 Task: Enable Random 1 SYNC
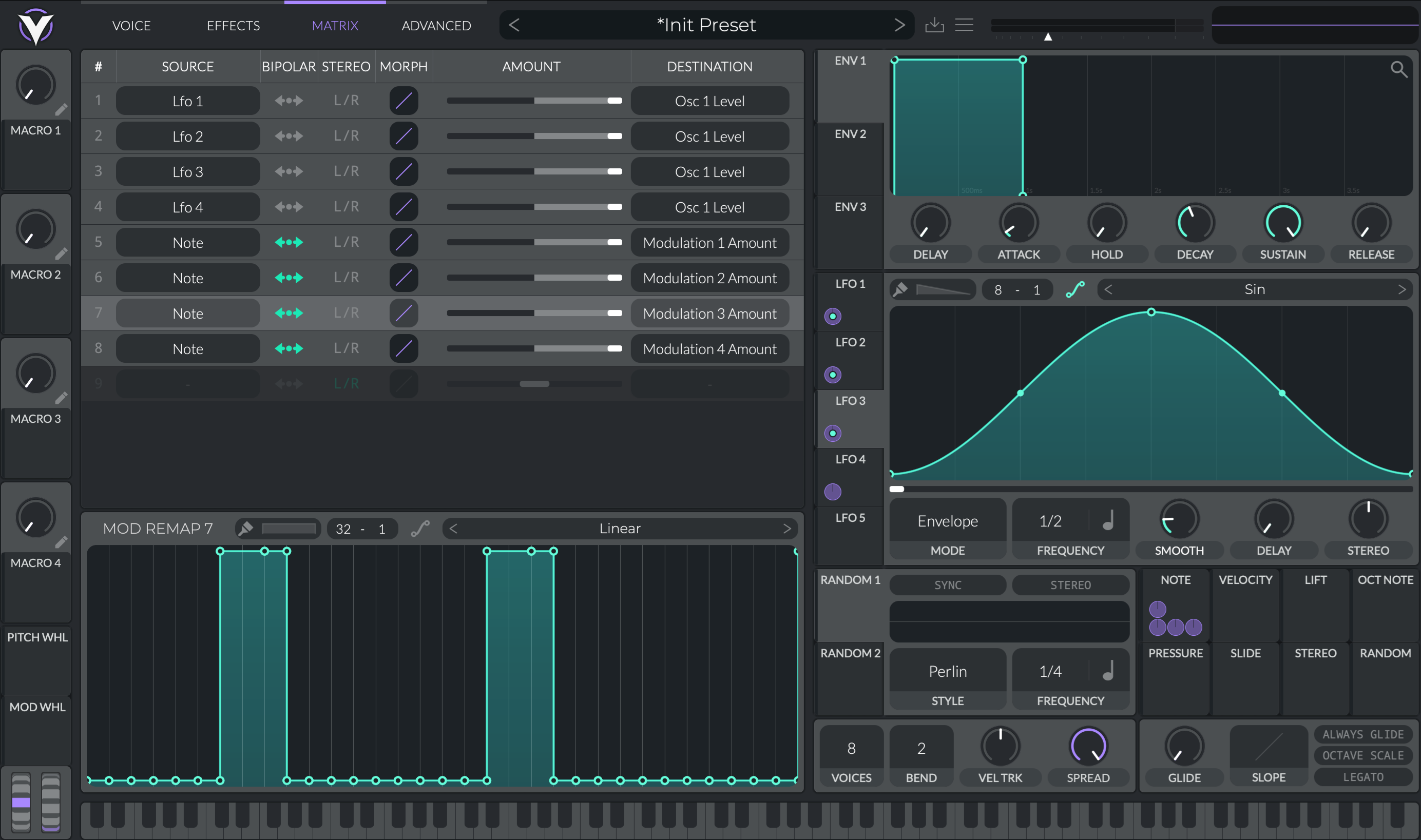[948, 585]
